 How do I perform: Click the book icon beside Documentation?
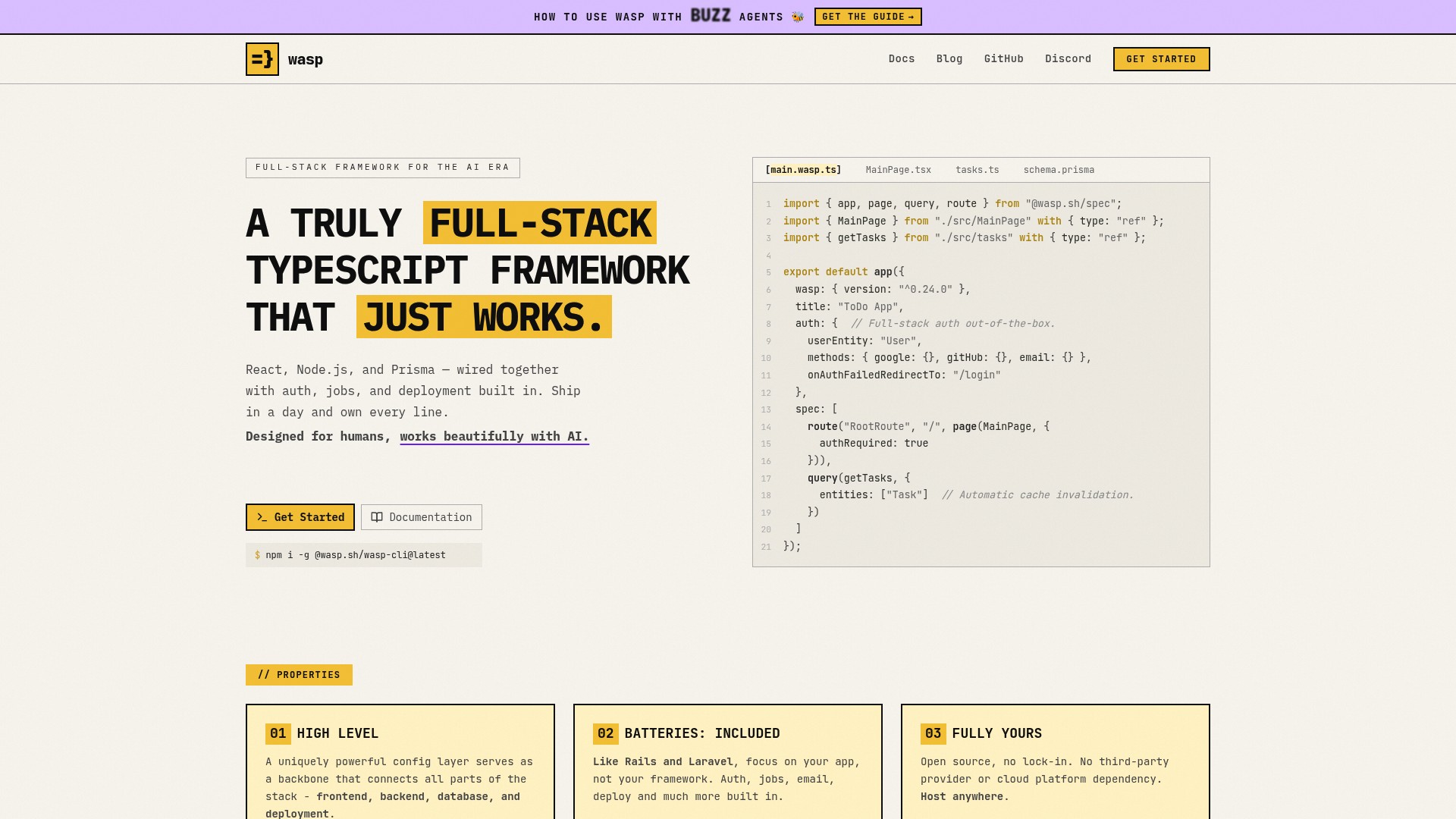[377, 517]
